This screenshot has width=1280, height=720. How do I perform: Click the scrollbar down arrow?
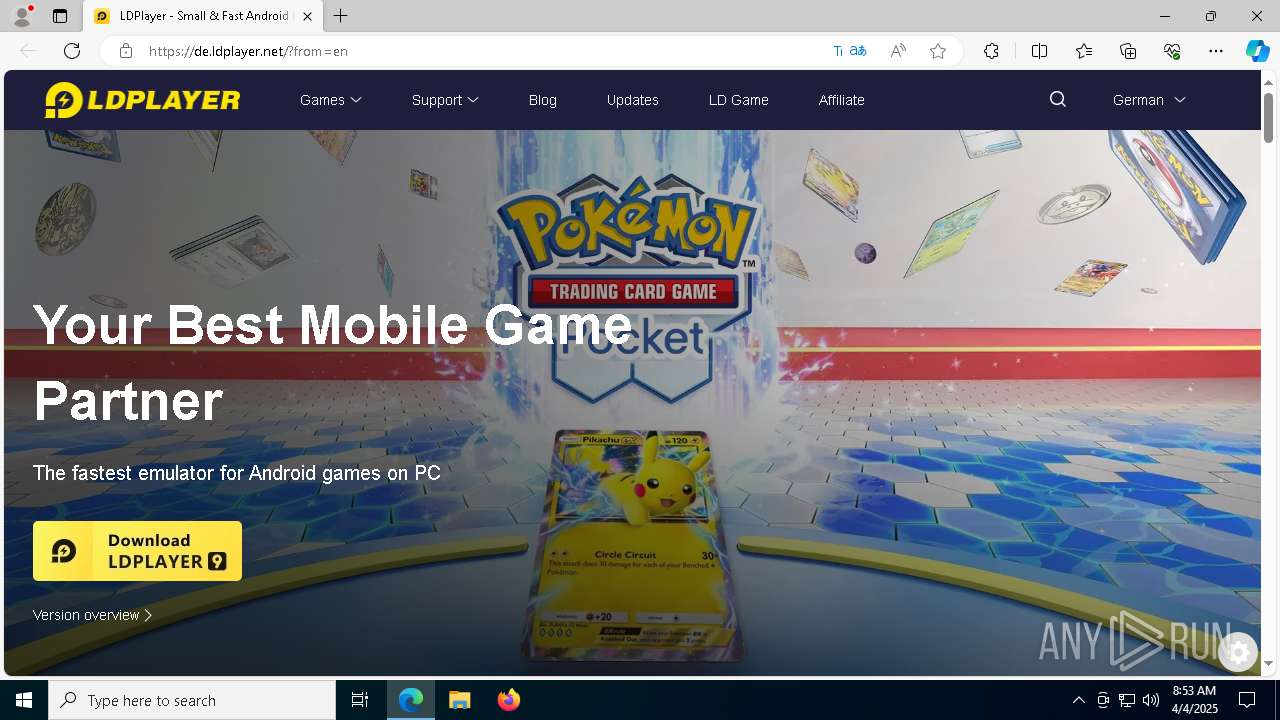(x=1269, y=663)
